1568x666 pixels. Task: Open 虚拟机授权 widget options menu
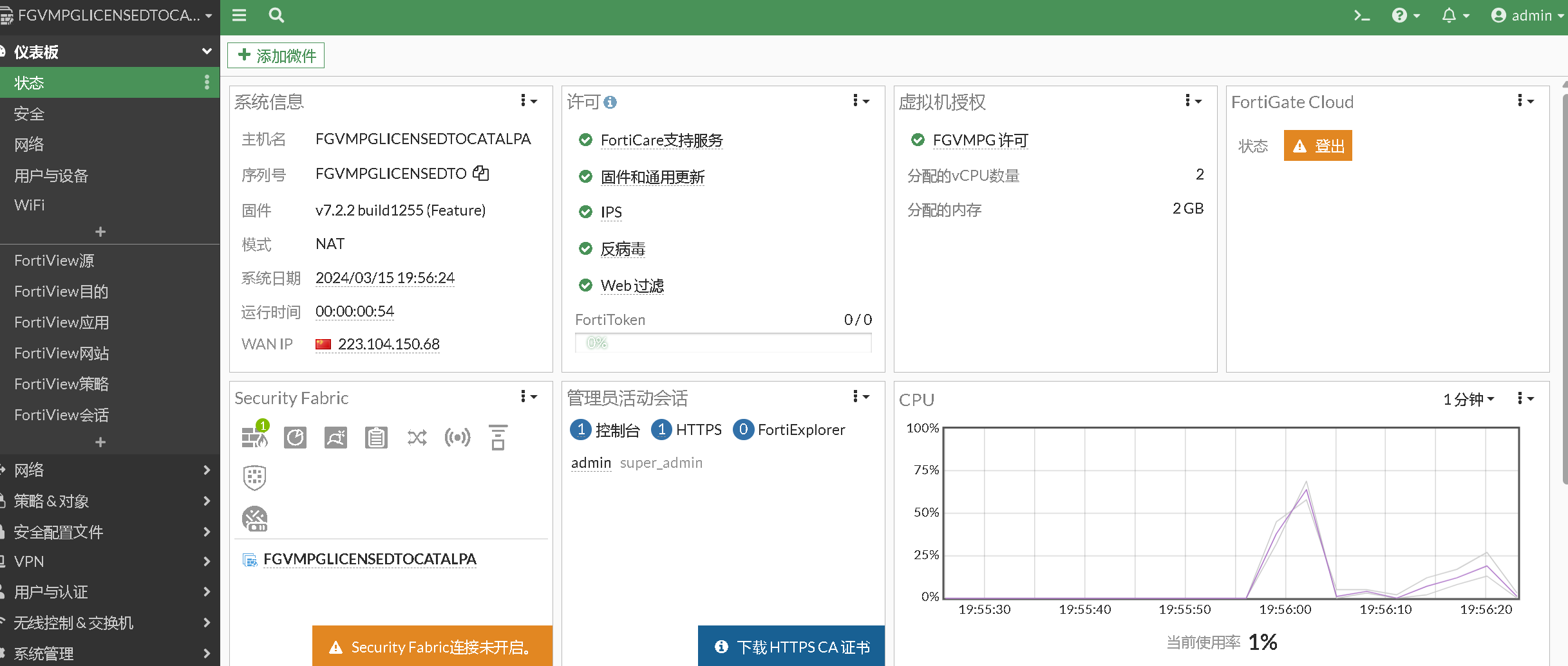coord(1193,101)
